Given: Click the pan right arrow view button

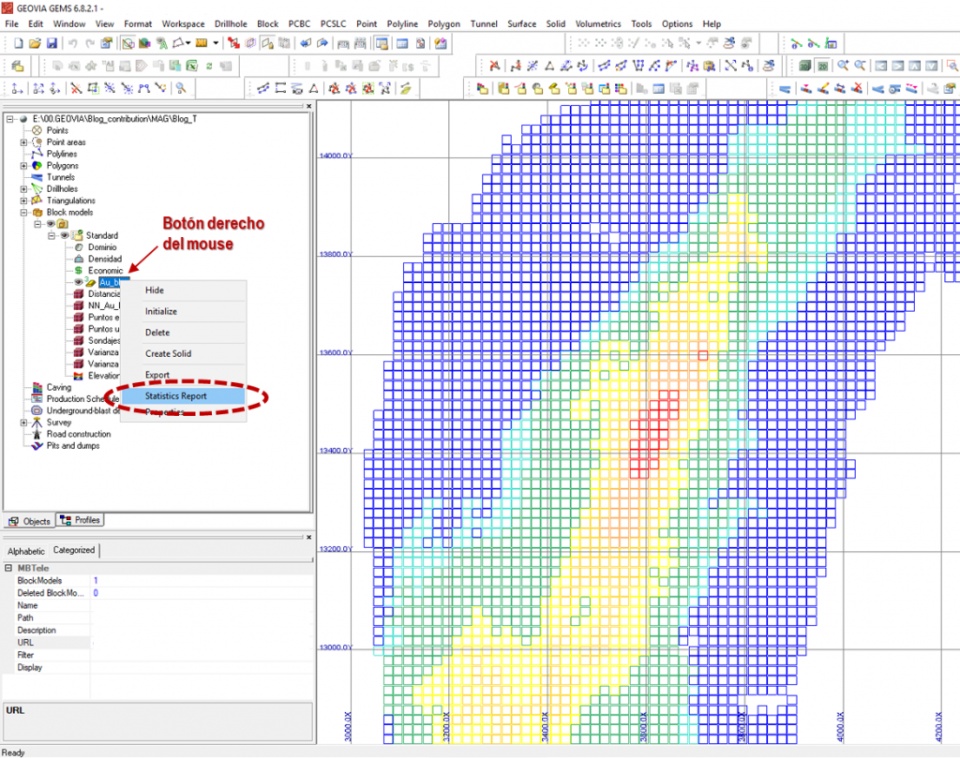Looking at the screenshot, I should point(898,66).
